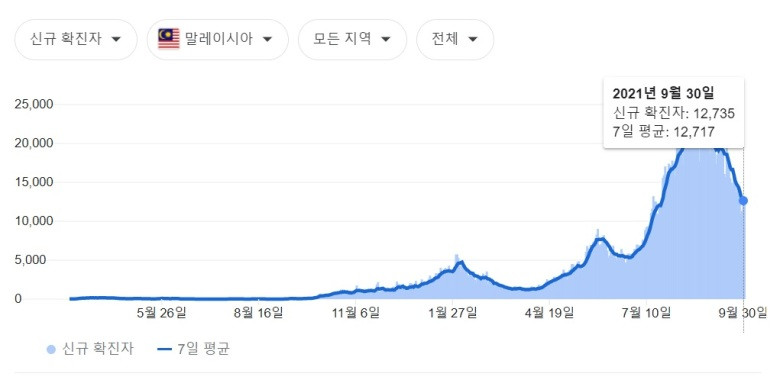780x380 pixels.
Task: Click the light-blue 신규 확진자 legend dot
Action: (x=51, y=350)
